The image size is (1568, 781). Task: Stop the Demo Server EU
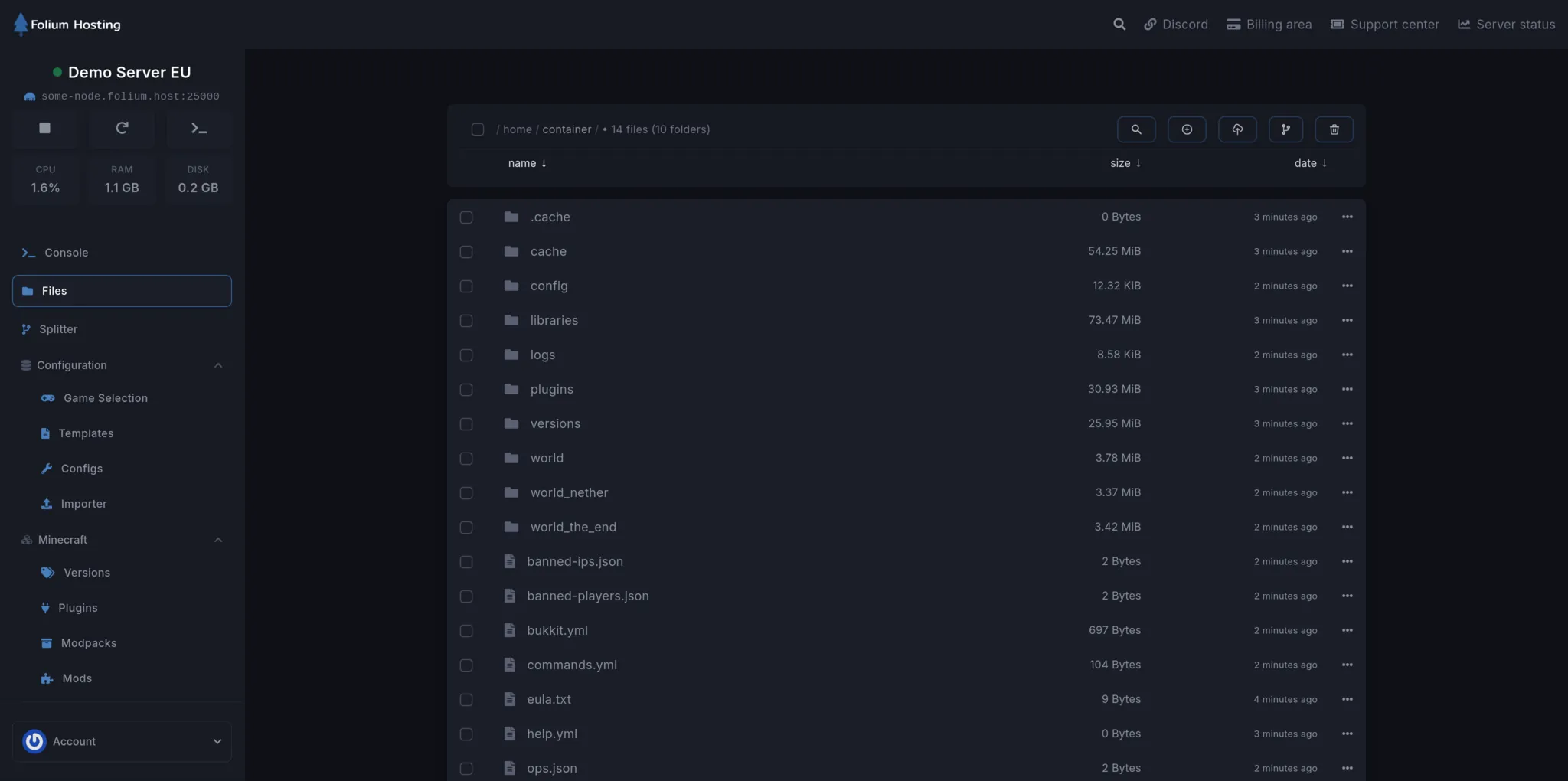point(44,129)
